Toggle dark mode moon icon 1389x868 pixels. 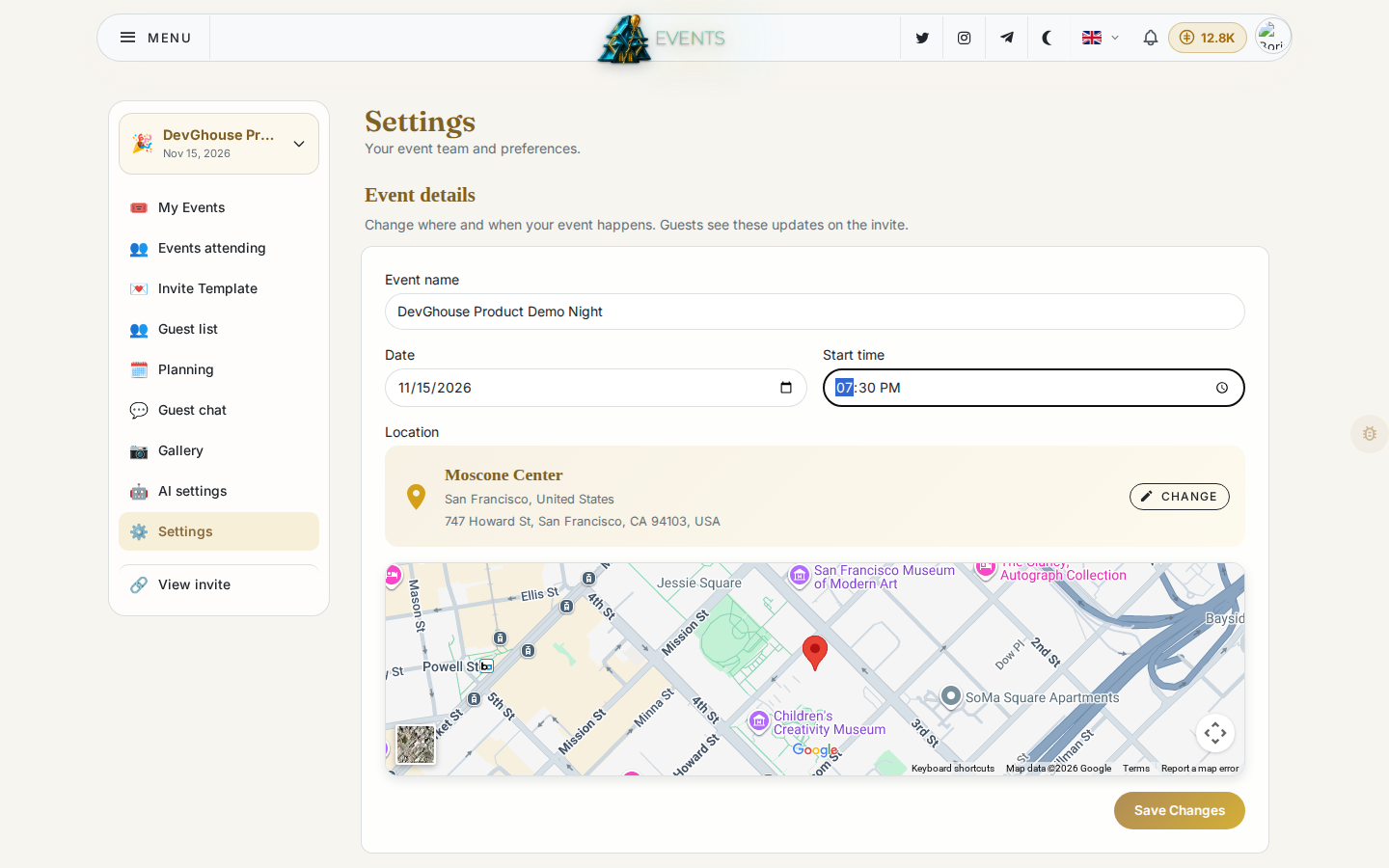point(1048,38)
